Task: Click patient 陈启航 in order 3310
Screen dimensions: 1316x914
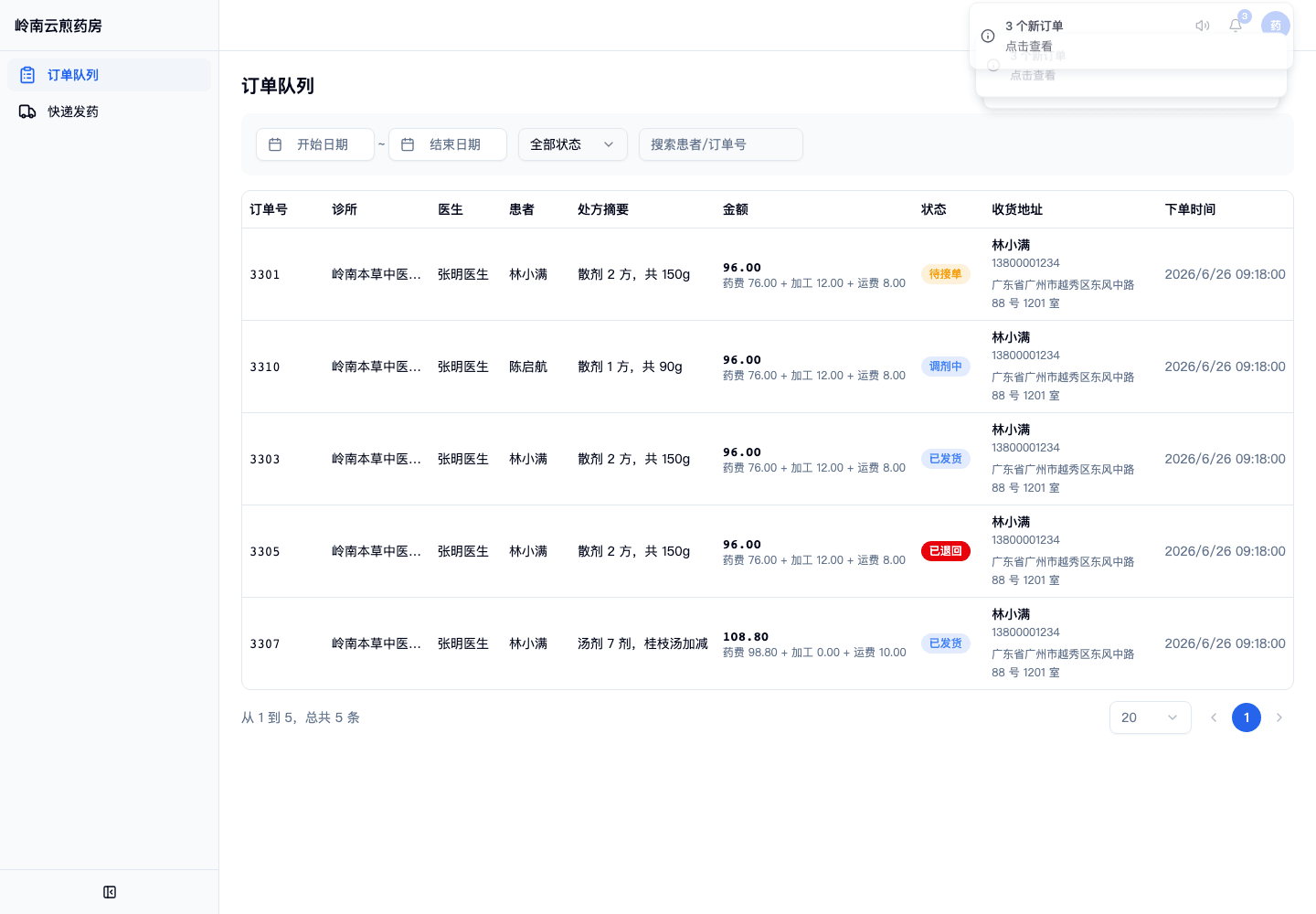Action: [528, 367]
